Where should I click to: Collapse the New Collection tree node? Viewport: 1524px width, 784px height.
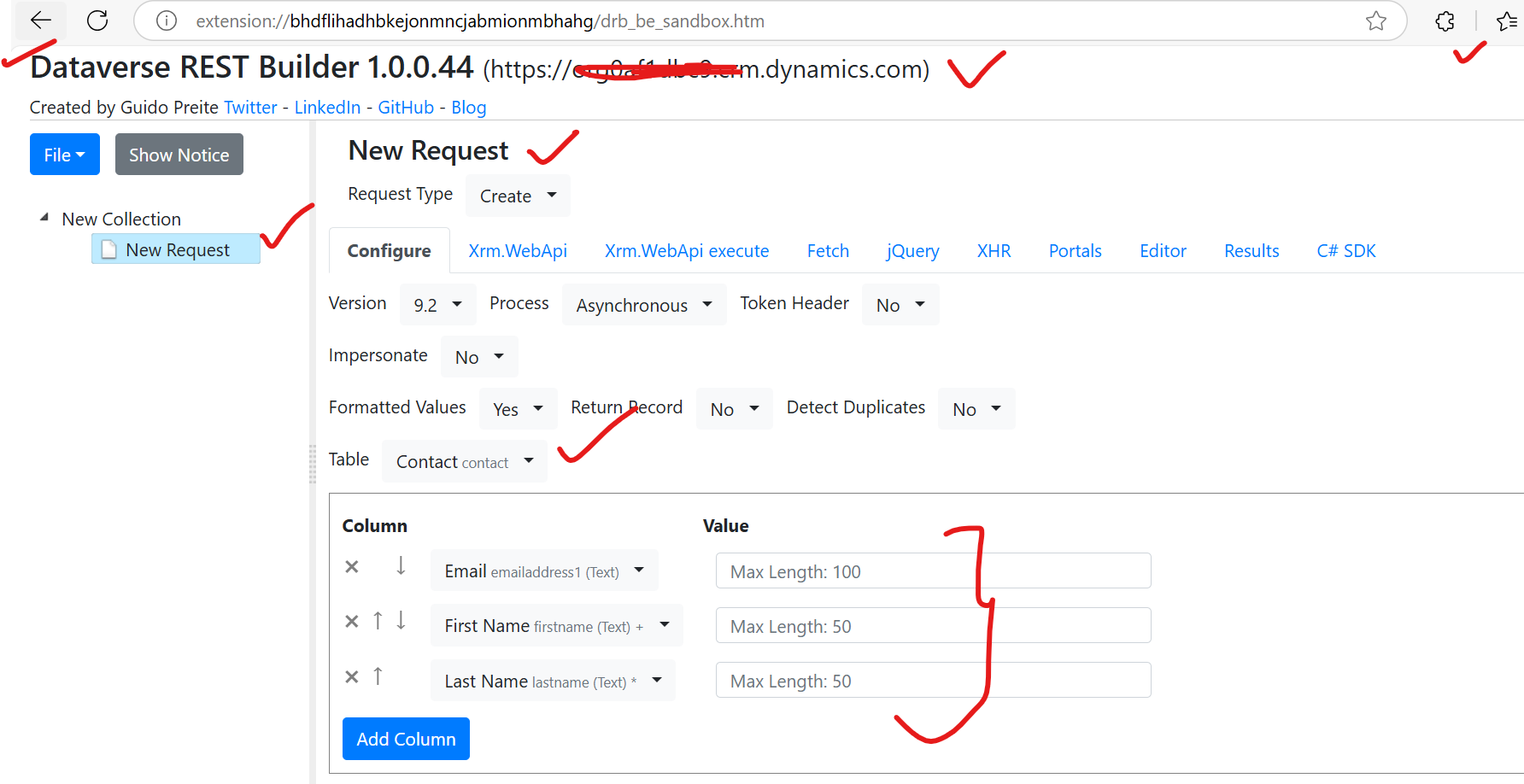(x=44, y=216)
